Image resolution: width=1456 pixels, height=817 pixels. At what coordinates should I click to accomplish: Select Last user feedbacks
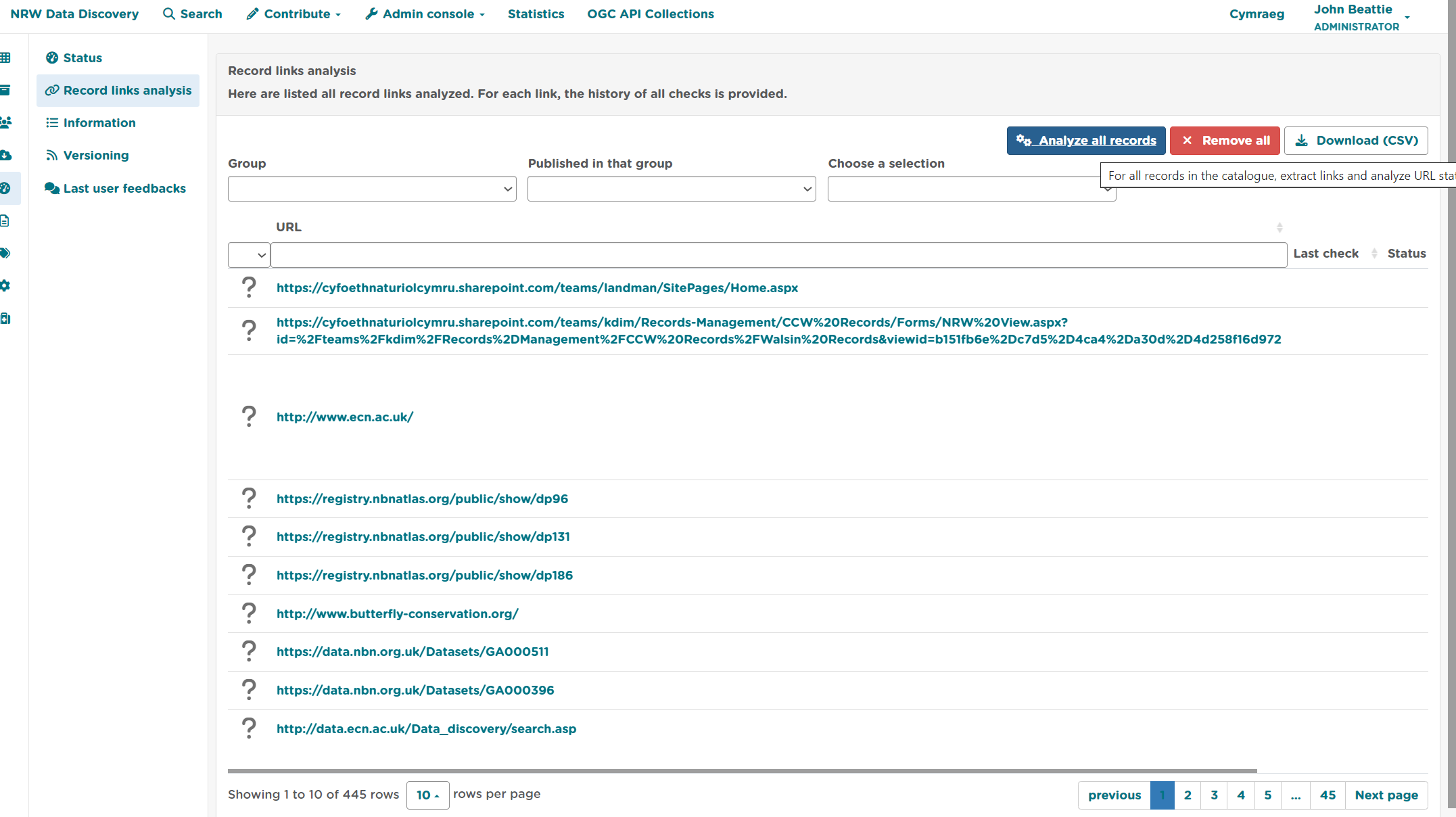[x=118, y=188]
